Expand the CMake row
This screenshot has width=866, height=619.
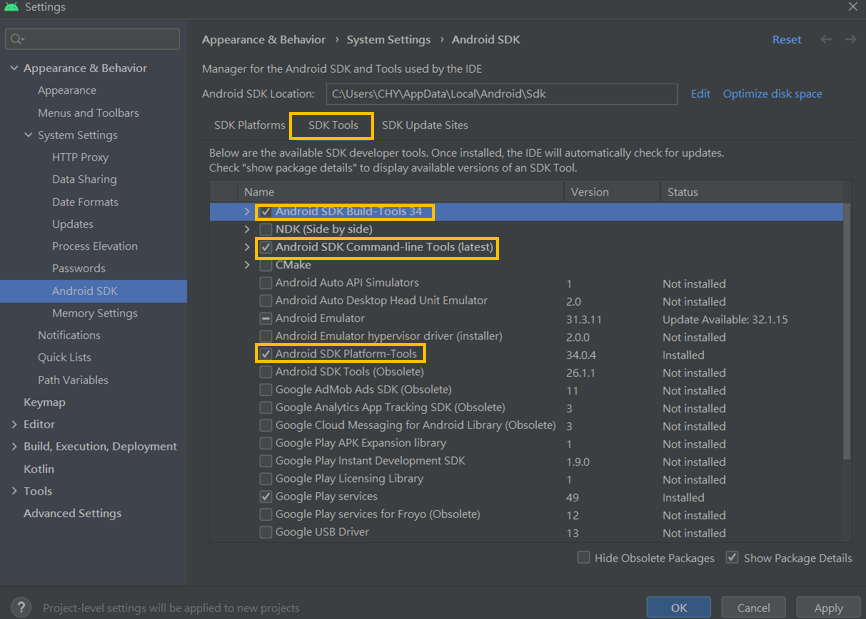247,265
